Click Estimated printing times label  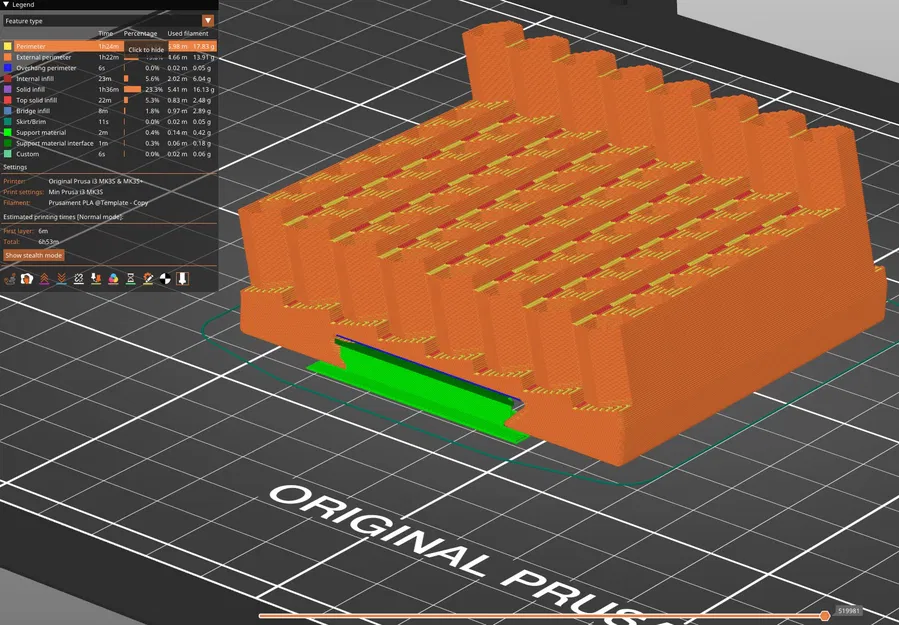[x=63, y=217]
